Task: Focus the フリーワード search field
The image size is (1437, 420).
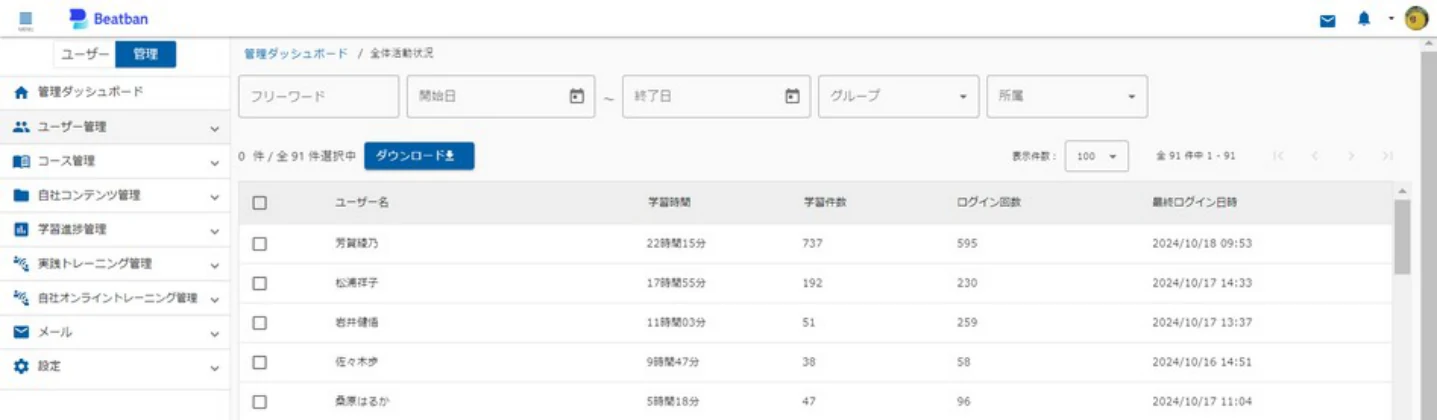Action: pyautogui.click(x=319, y=96)
